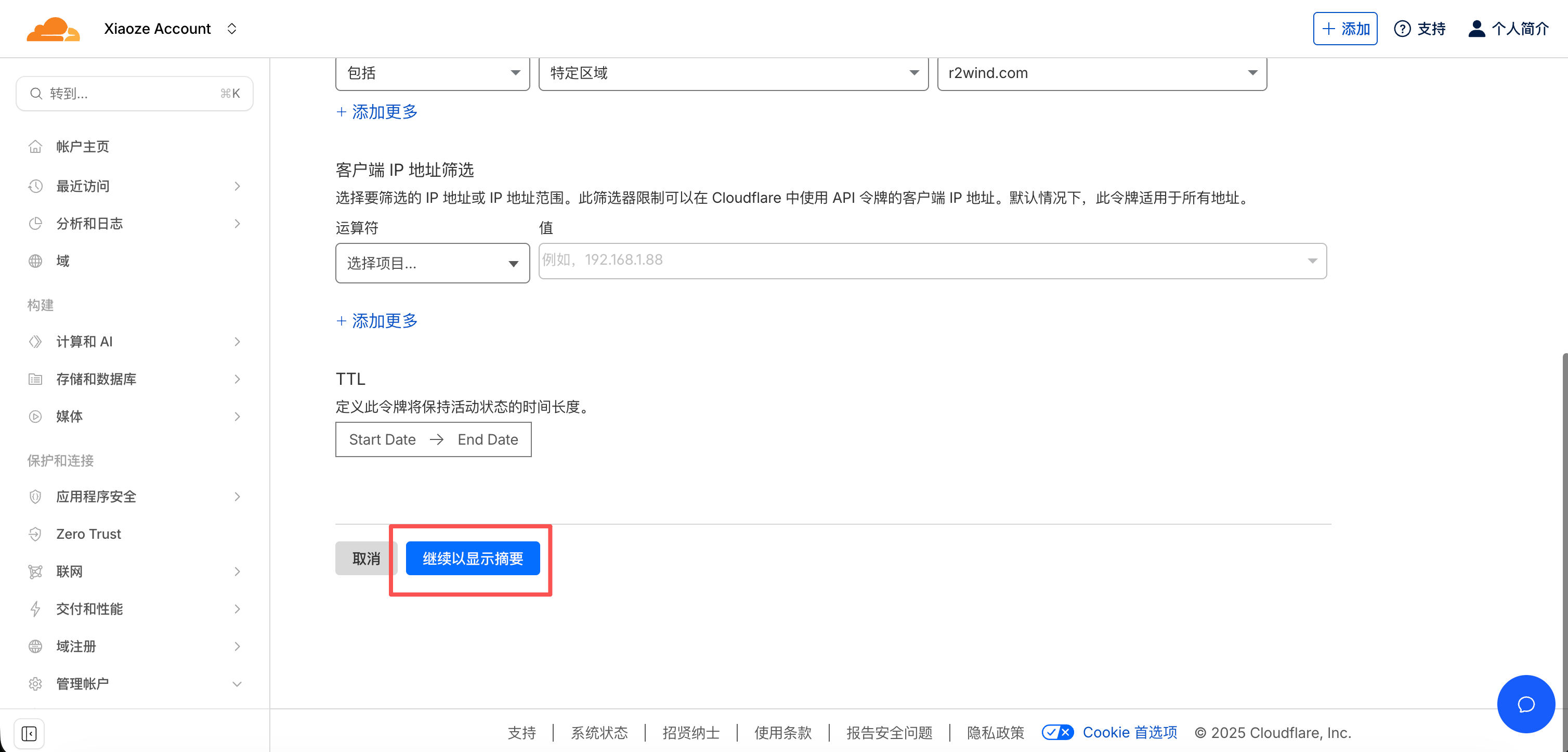
Task: Collapse the sidebar with bottom-left toggle
Action: tap(29, 733)
